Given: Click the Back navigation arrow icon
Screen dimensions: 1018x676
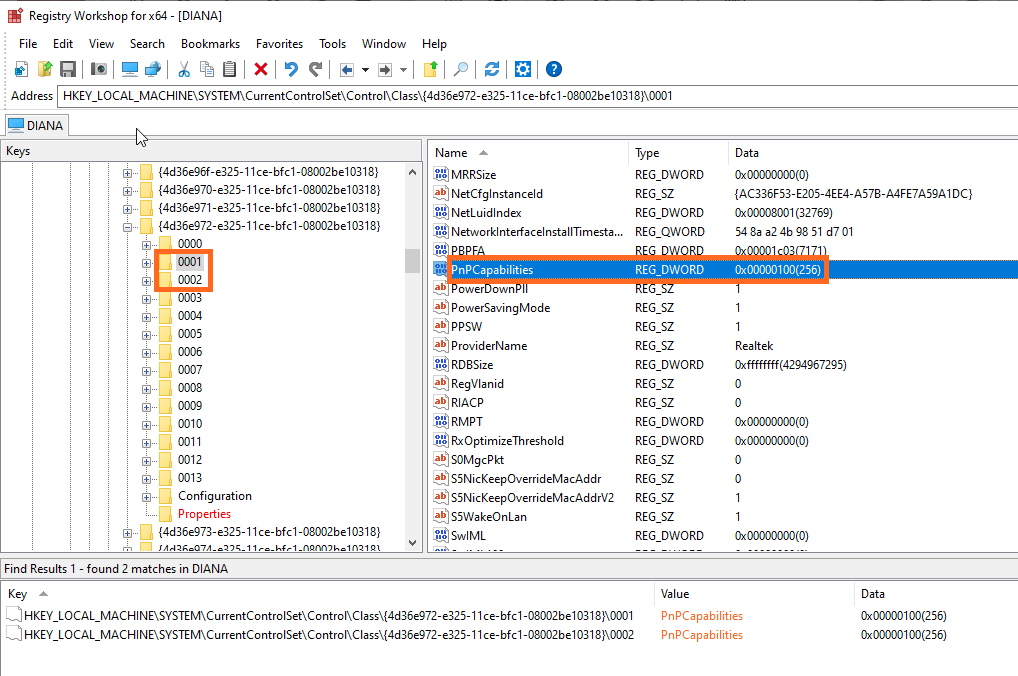Looking at the screenshot, I should coord(347,69).
